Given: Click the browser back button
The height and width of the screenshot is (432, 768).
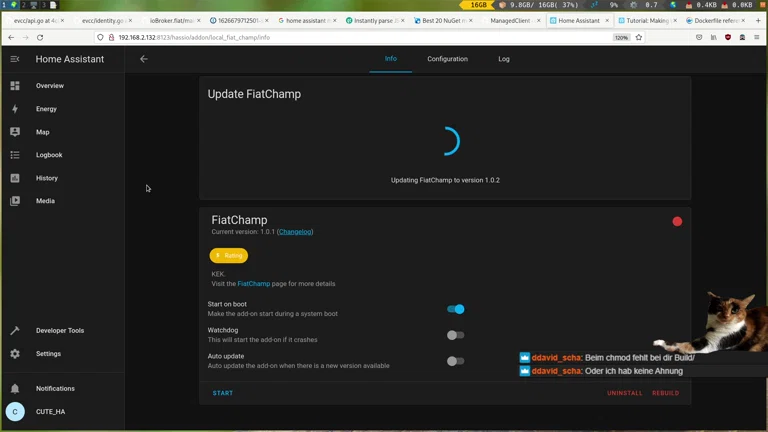Looking at the screenshot, I should click(x=11, y=37).
